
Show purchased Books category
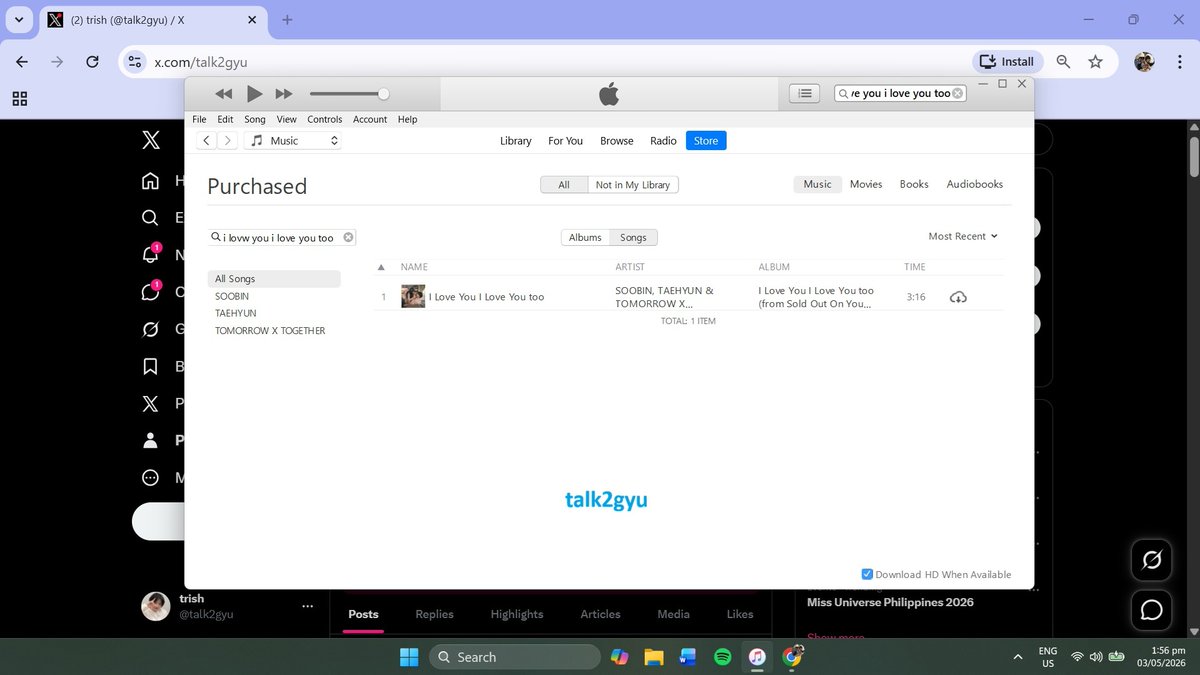[x=914, y=184]
